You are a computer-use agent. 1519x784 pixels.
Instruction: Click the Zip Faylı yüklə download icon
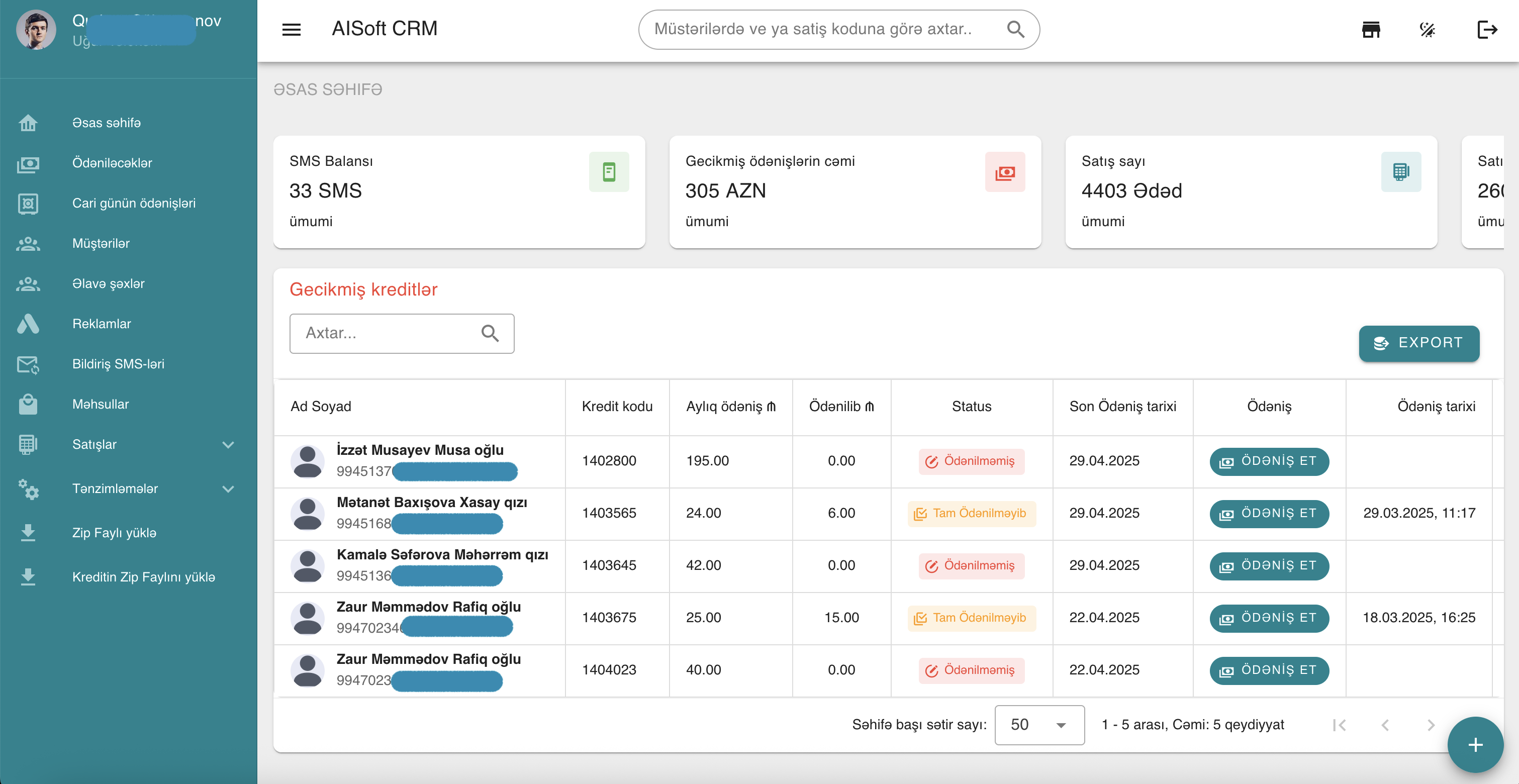[x=28, y=533]
